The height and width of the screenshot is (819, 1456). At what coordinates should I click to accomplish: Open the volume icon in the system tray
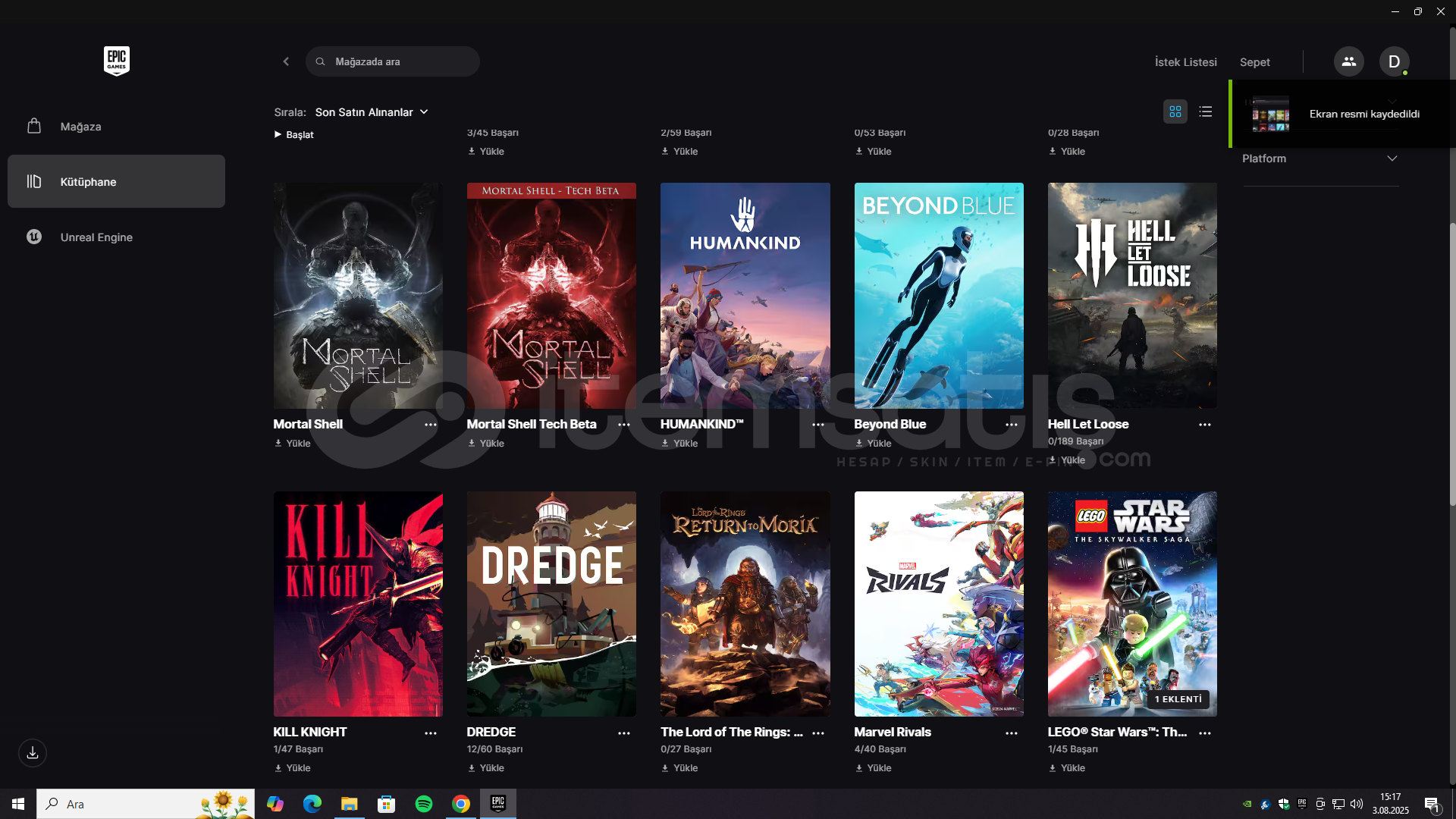(1357, 804)
